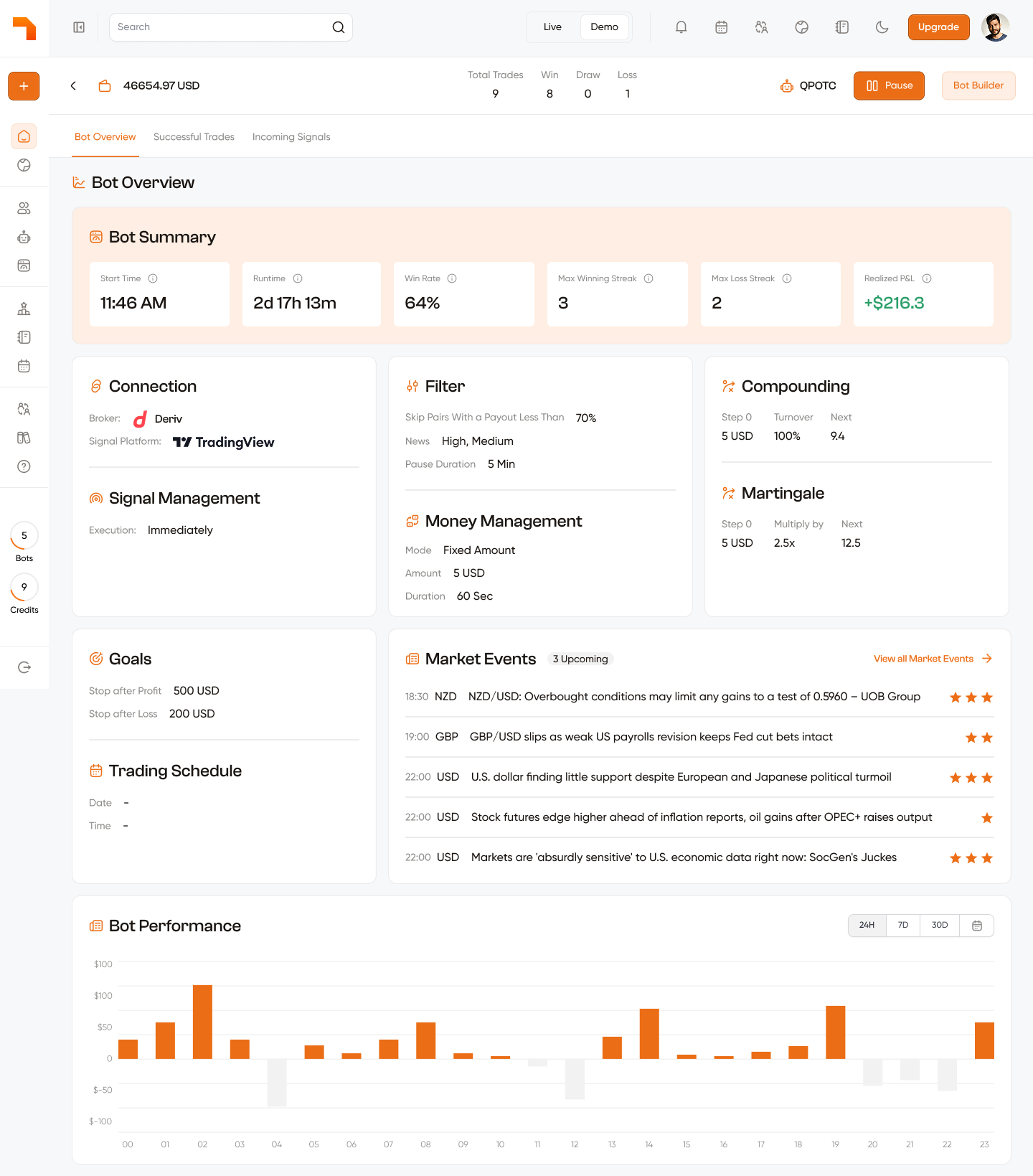Select the 30D performance range
The height and width of the screenshot is (1176, 1033).
pyautogui.click(x=940, y=926)
